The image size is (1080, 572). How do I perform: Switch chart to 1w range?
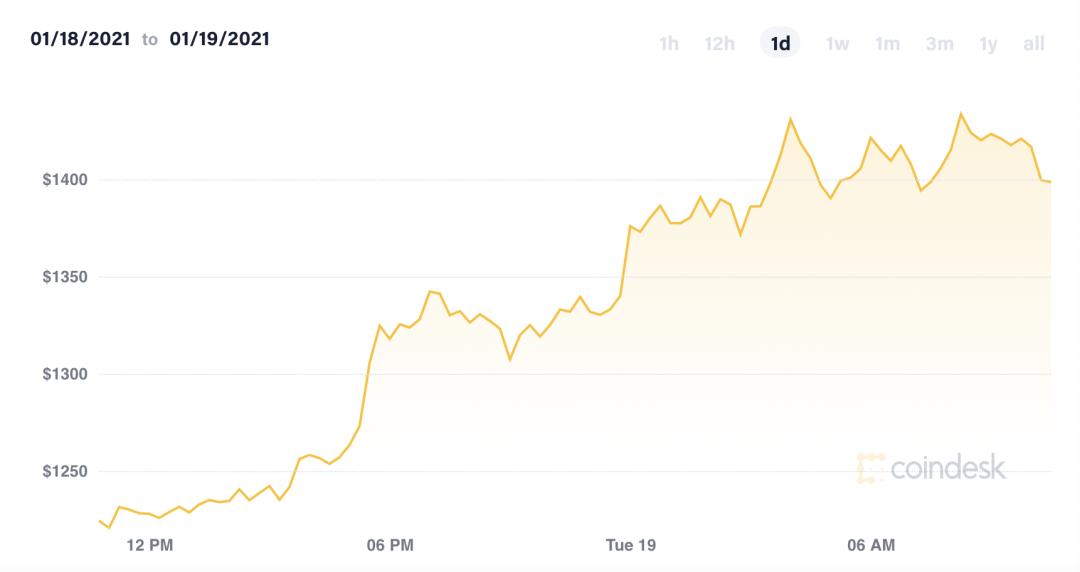click(x=837, y=43)
